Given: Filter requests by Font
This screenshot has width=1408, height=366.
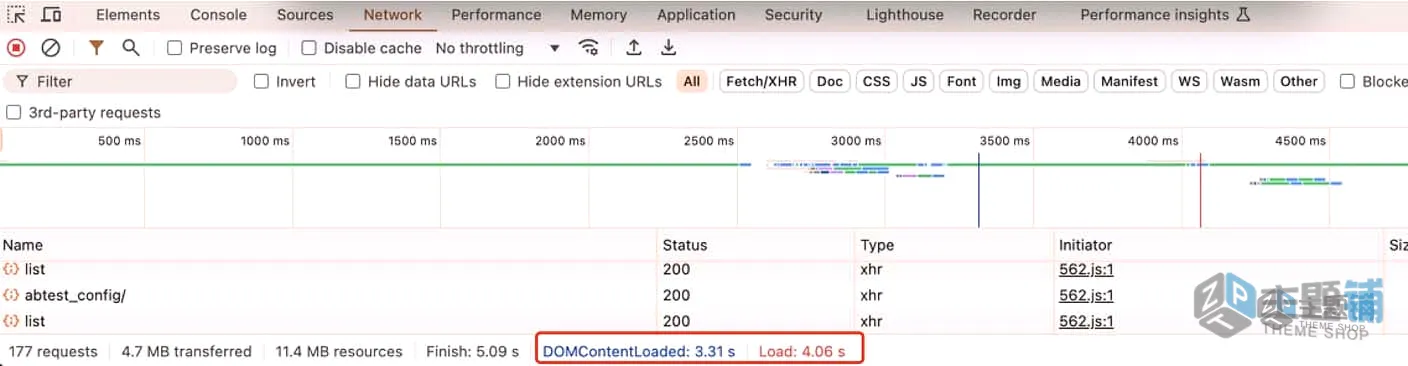Looking at the screenshot, I should 962,82.
